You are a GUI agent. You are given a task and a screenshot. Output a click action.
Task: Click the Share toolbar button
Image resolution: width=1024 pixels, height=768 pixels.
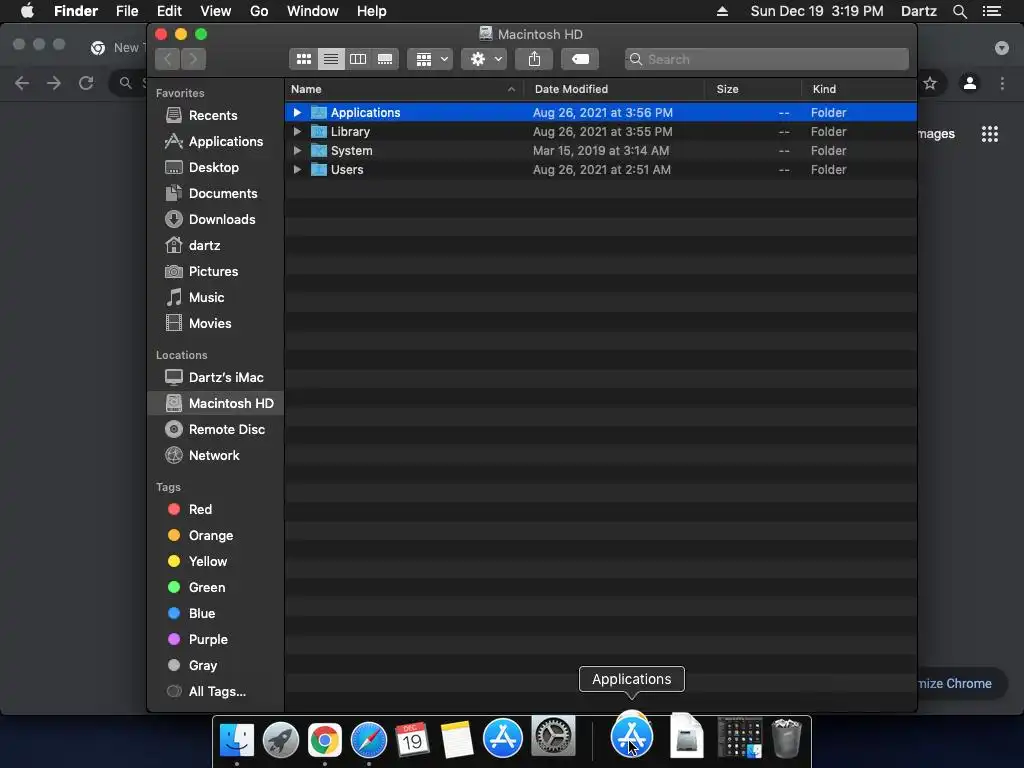(x=534, y=59)
